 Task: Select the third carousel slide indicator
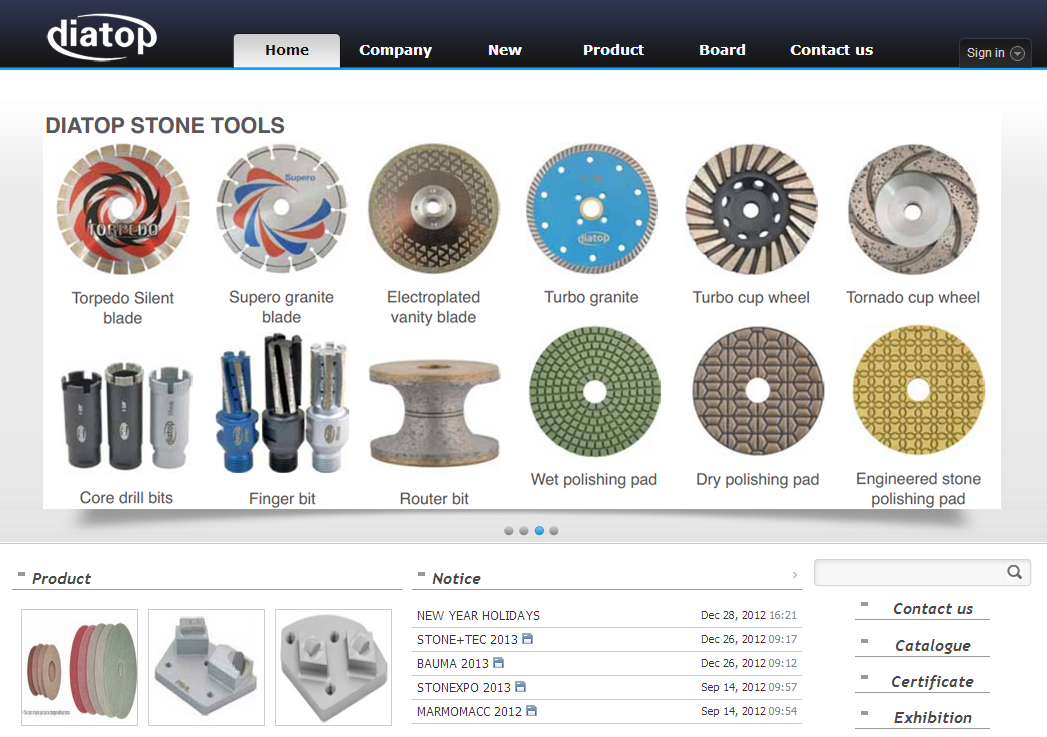click(x=539, y=531)
